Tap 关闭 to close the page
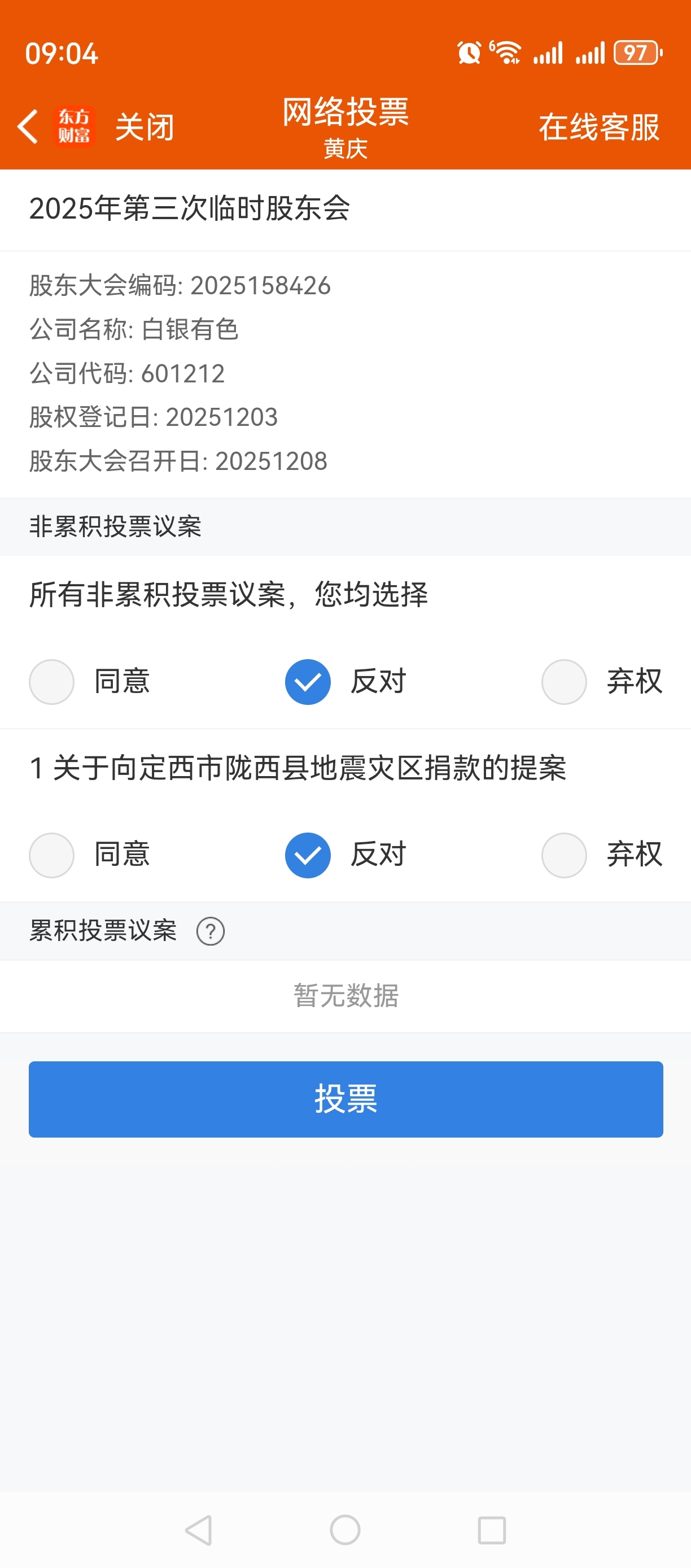This screenshot has height=1568, width=691. (145, 127)
